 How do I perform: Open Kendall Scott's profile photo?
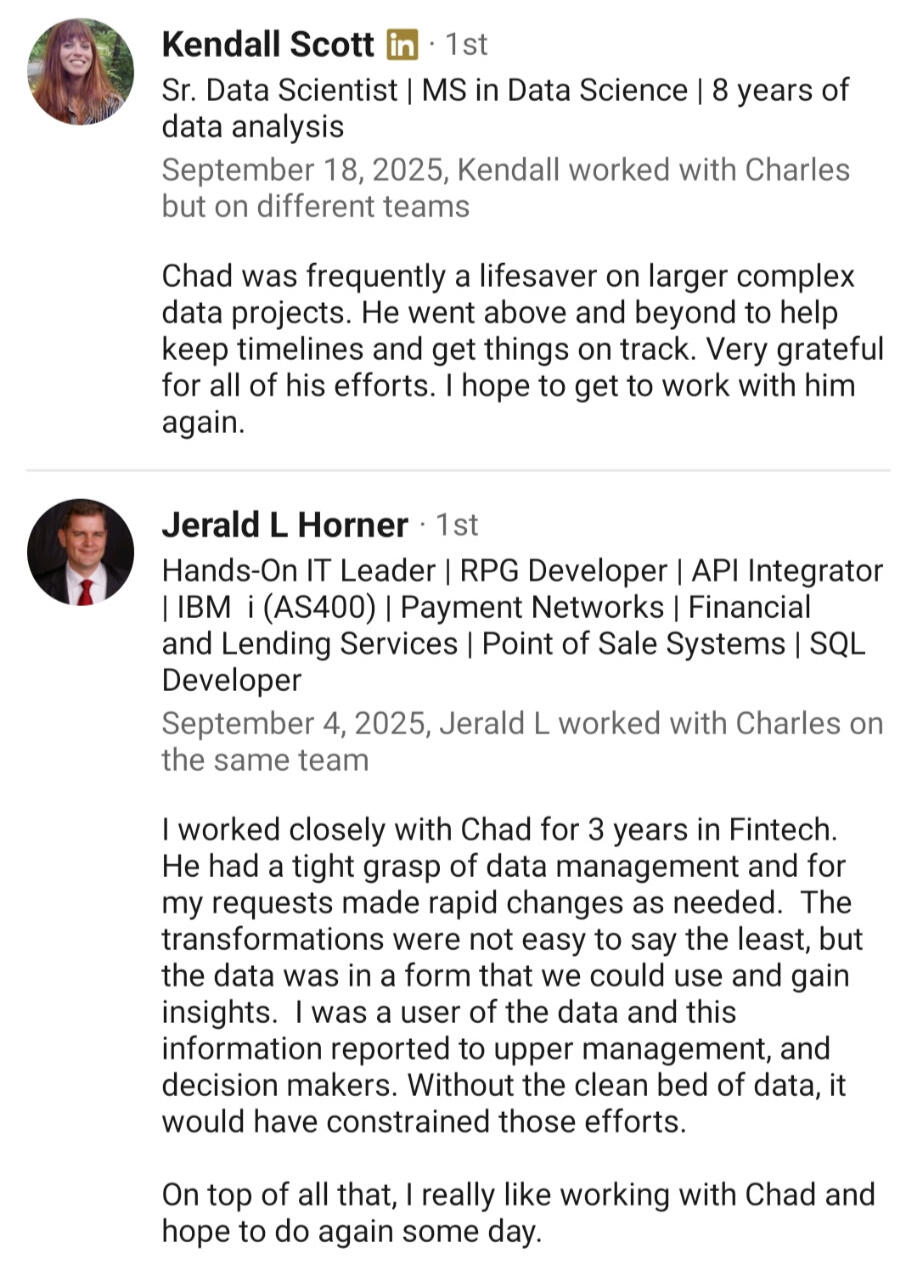point(80,71)
